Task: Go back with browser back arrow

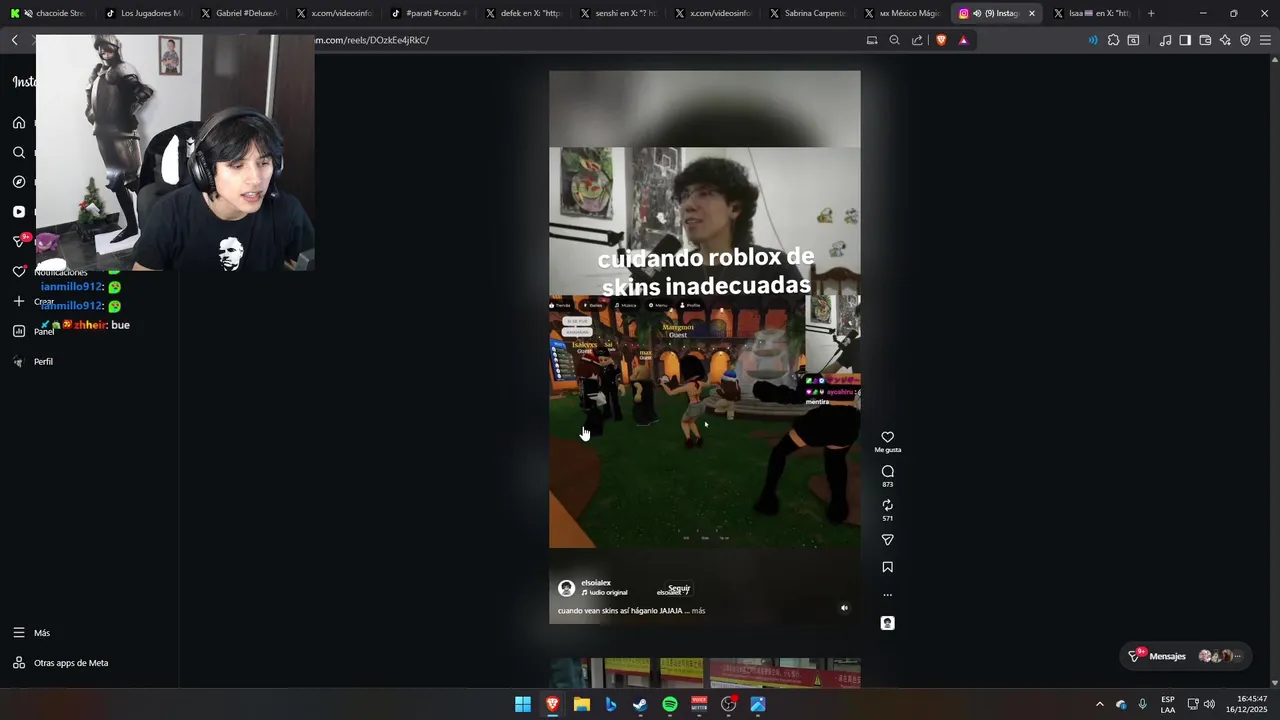Action: tap(14, 40)
